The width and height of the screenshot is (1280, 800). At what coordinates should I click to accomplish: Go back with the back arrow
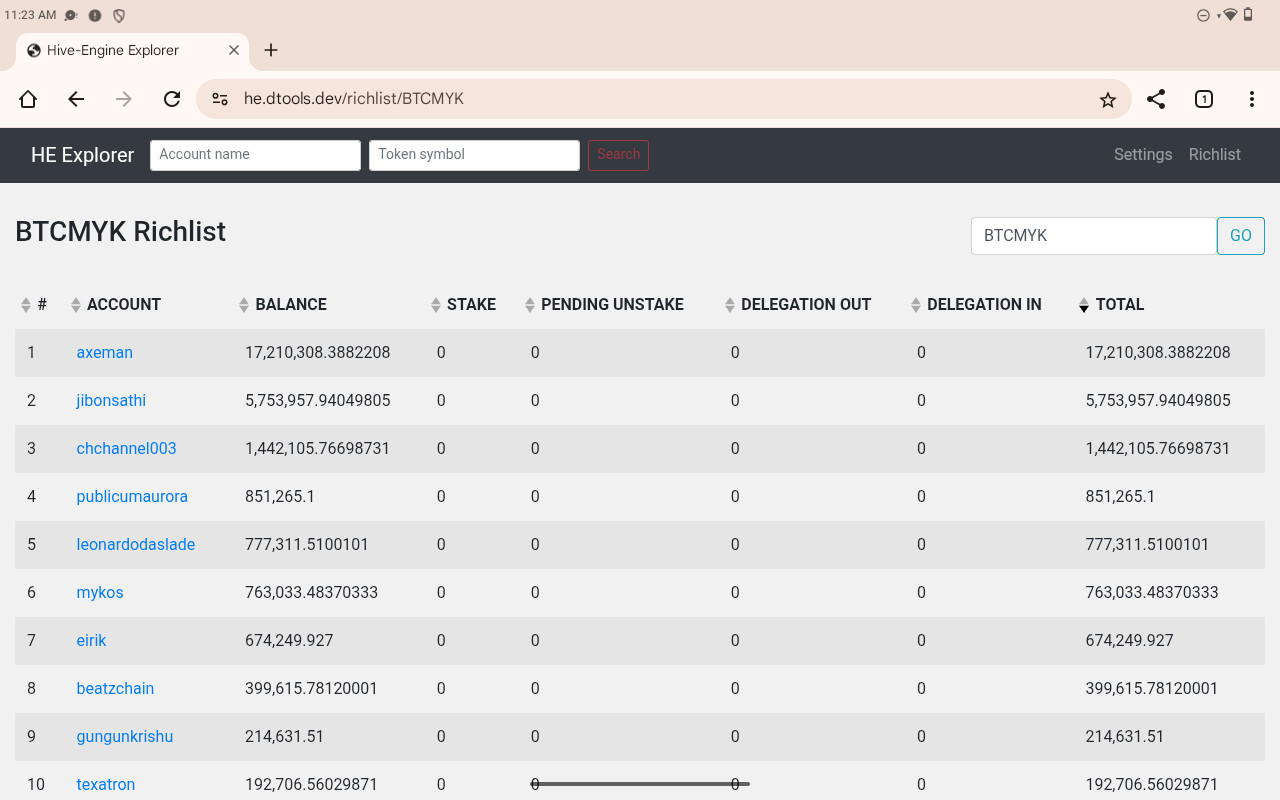click(x=76, y=99)
